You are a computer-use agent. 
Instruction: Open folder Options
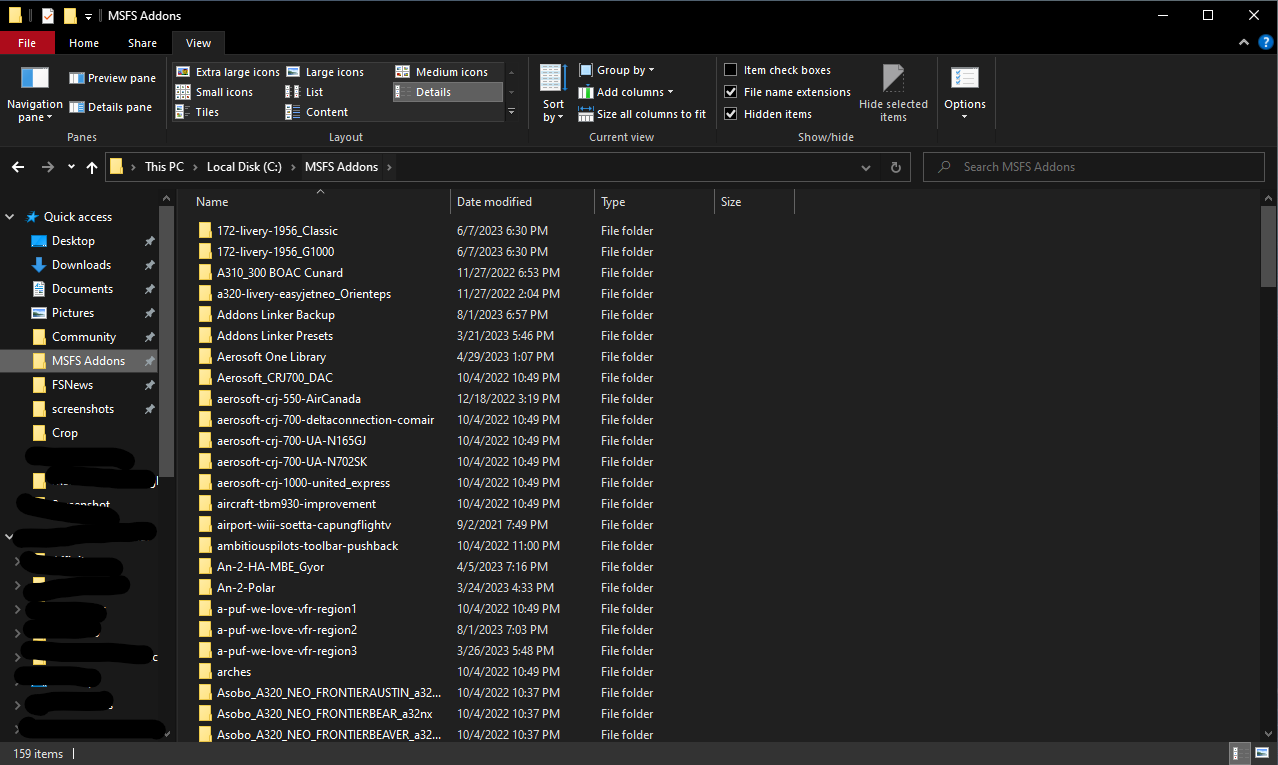[965, 95]
